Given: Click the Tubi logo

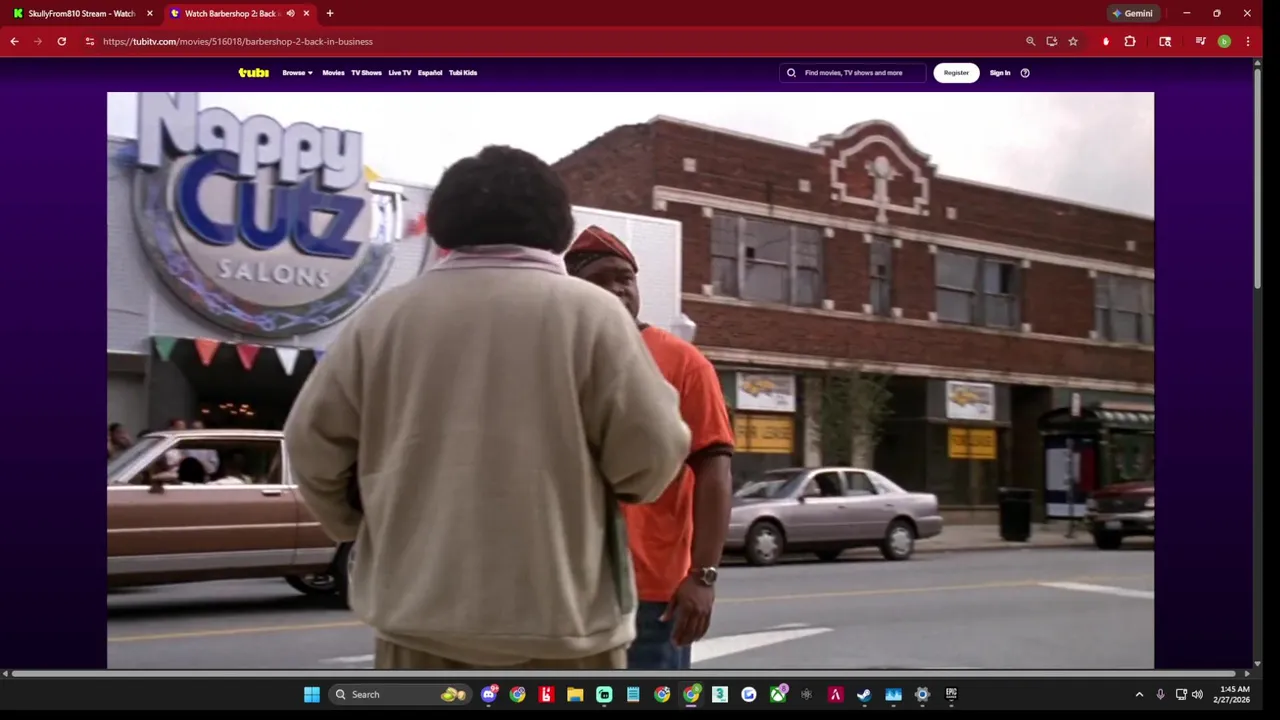Looking at the screenshot, I should tap(253, 73).
